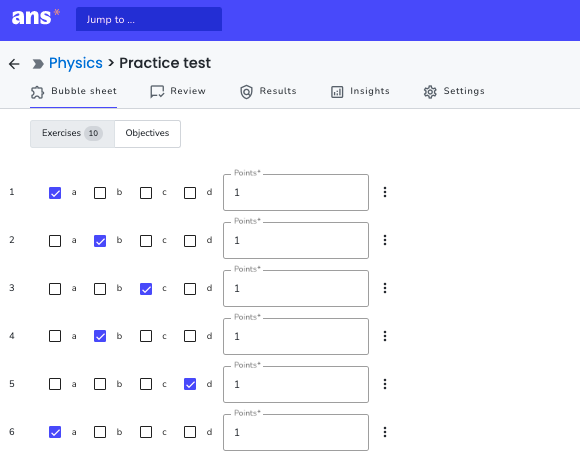This screenshot has width=580, height=457.
Task: Open the three-dot menu for exercise 1
Action: (x=385, y=192)
